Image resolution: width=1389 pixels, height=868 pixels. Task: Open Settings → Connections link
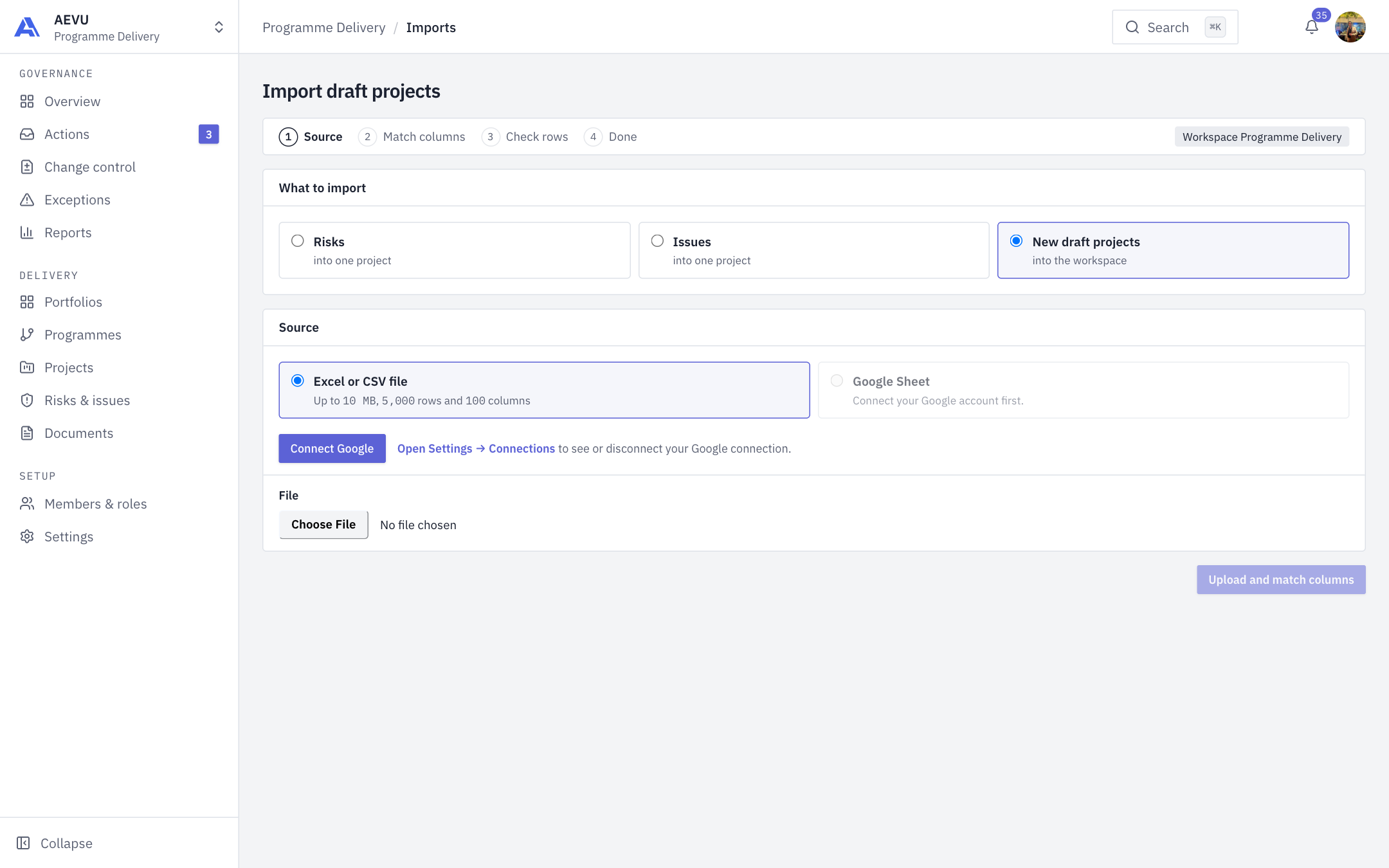[x=476, y=449]
